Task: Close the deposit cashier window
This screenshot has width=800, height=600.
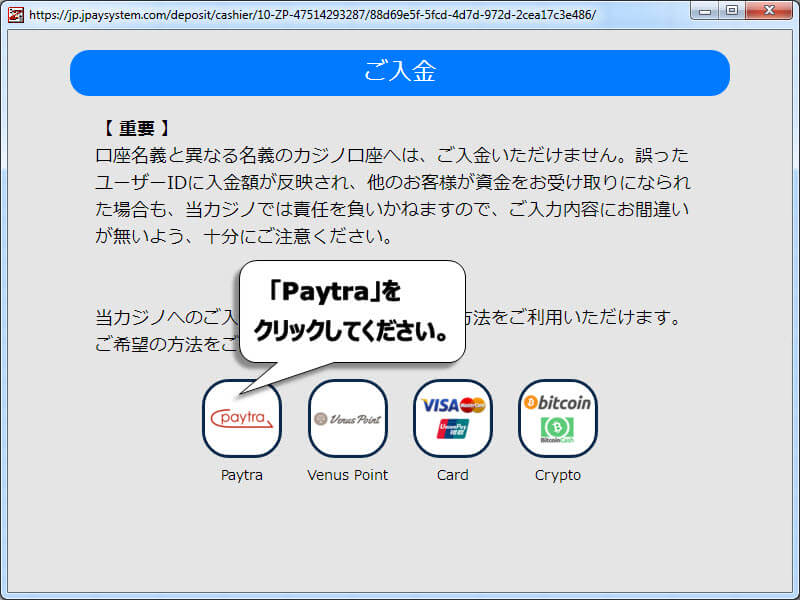Action: click(769, 11)
